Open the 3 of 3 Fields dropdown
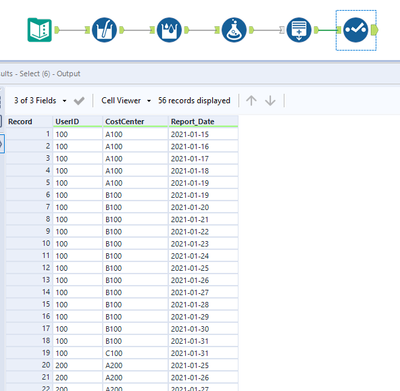The height and width of the screenshot is (391, 400). click(40, 100)
